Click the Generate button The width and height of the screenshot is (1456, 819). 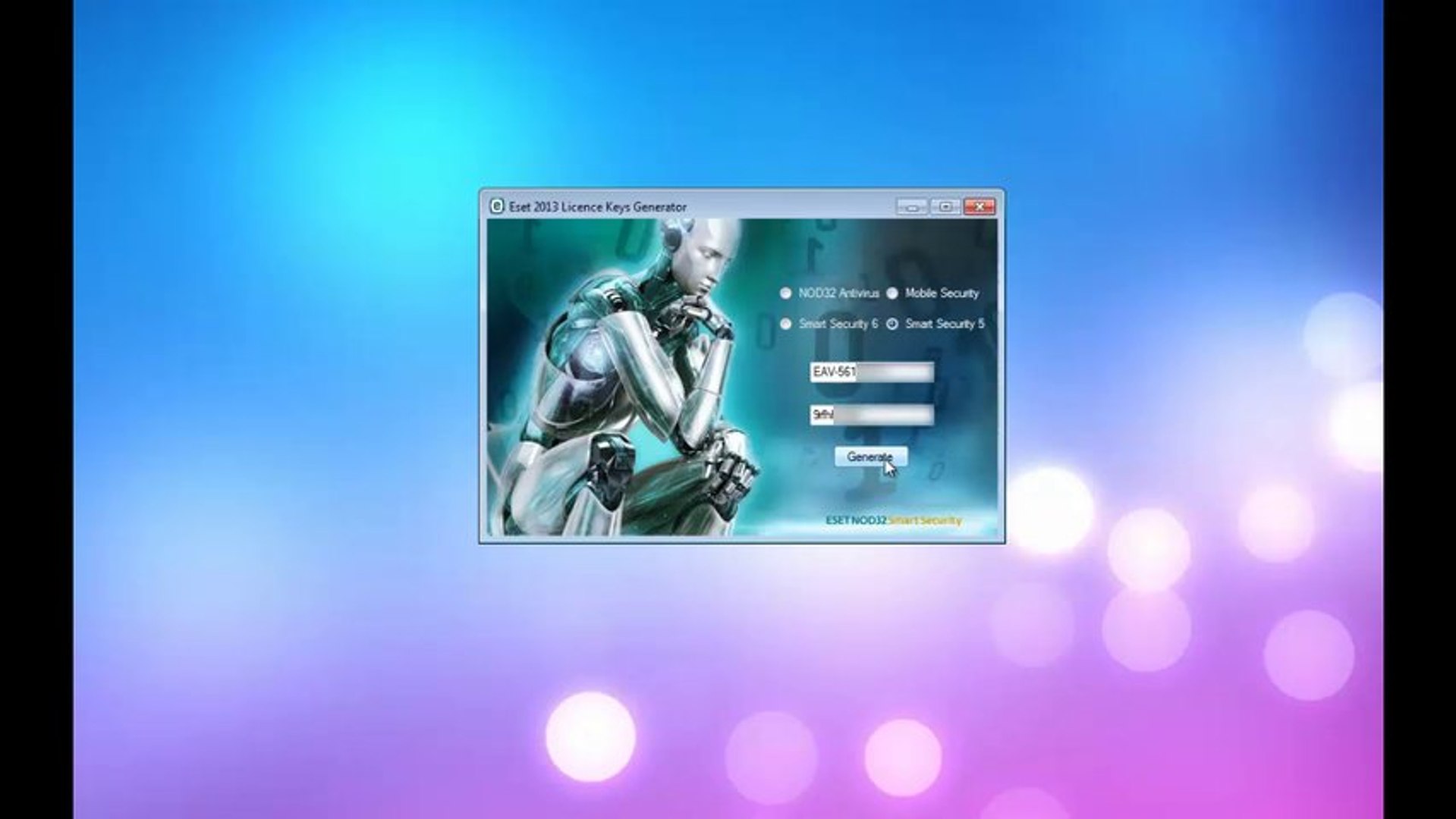(x=870, y=457)
